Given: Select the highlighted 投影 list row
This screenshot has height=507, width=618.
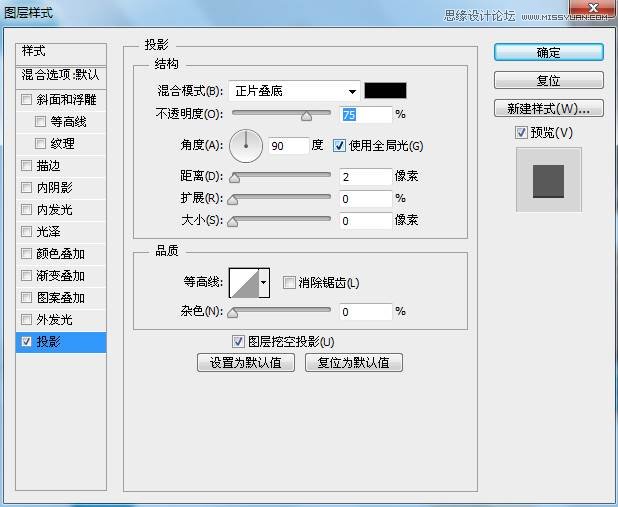Looking at the screenshot, I should coord(61,342).
